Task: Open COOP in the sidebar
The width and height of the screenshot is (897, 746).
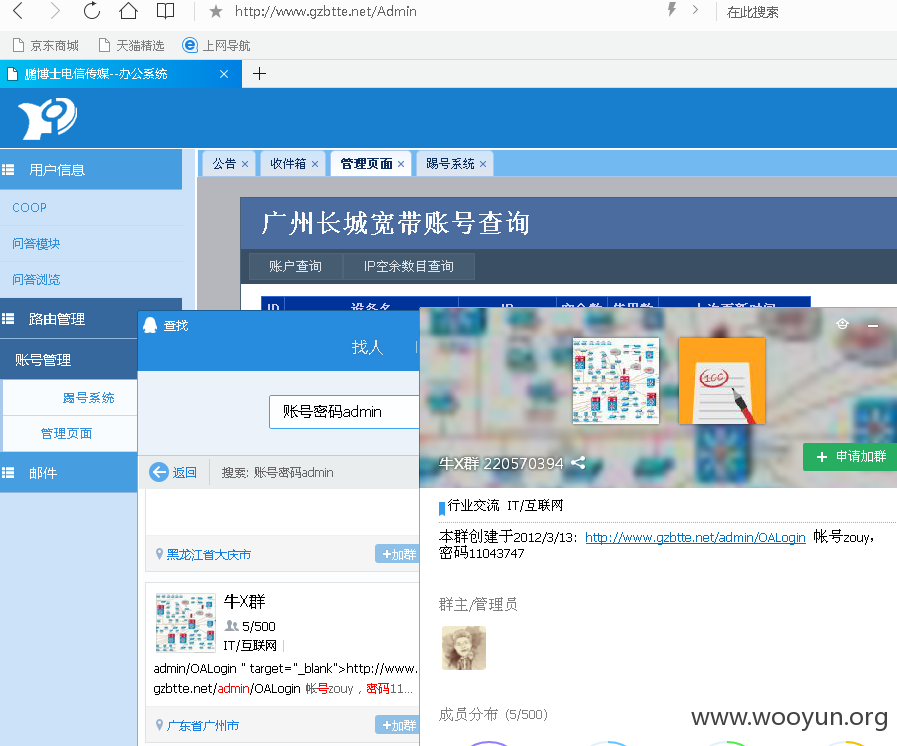Action: 29,208
